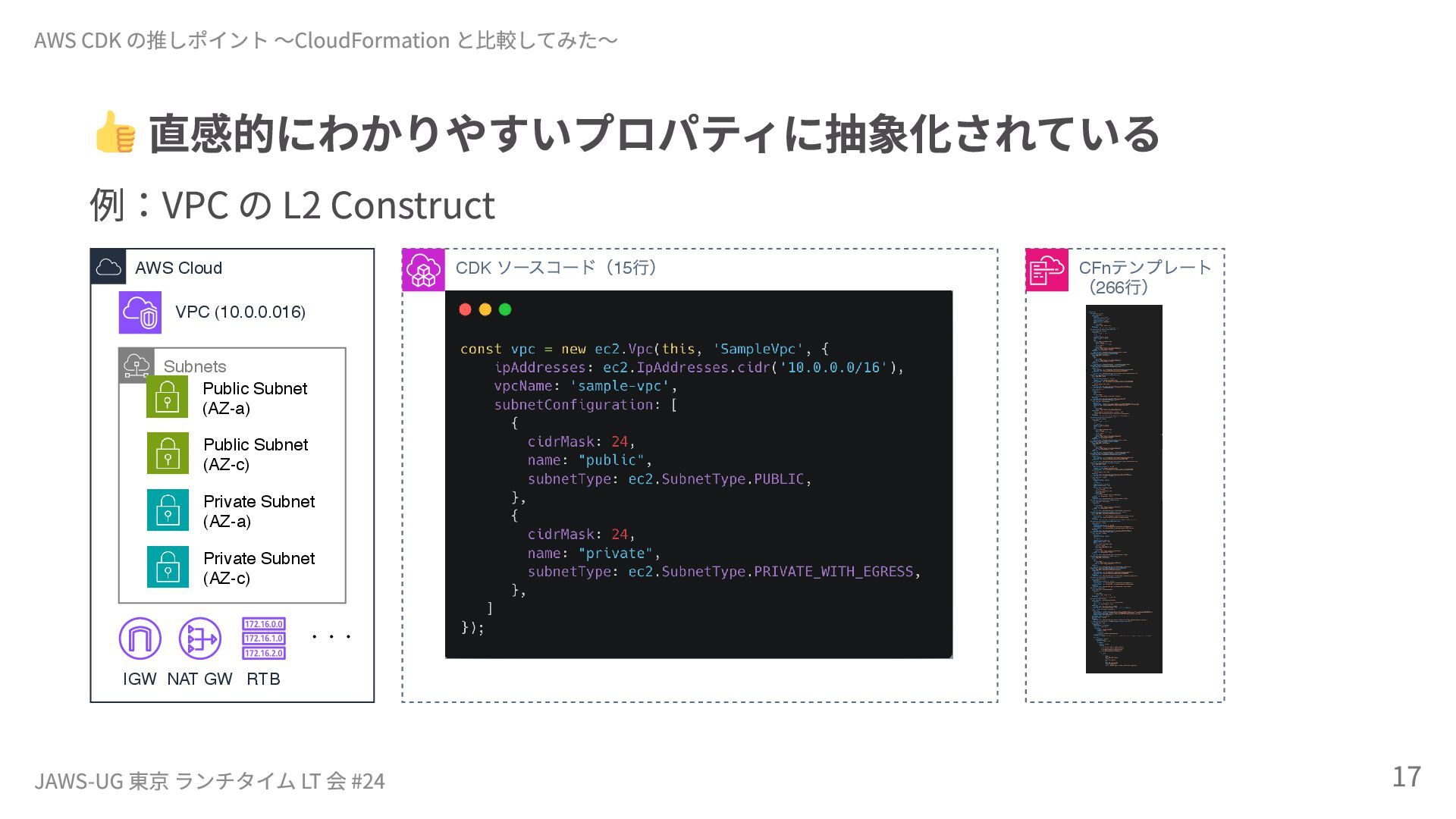This screenshot has height=819, width=1456.
Task: Click the Public Subnet (AZ-a) lock icon
Action: point(168,397)
